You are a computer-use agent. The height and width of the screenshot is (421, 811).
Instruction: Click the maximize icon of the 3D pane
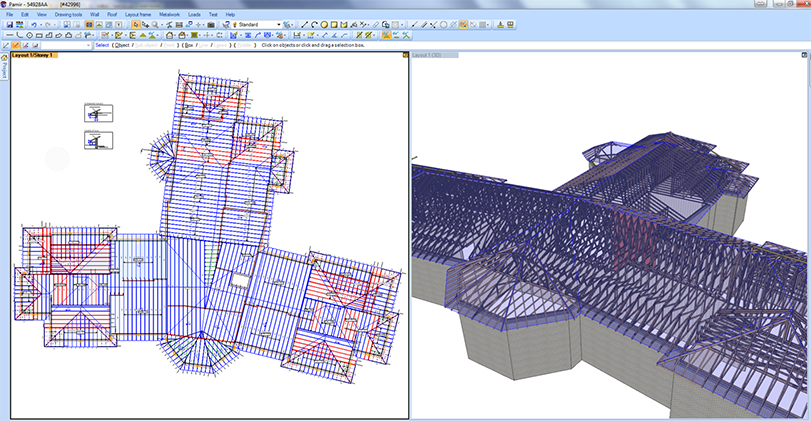coord(804,55)
